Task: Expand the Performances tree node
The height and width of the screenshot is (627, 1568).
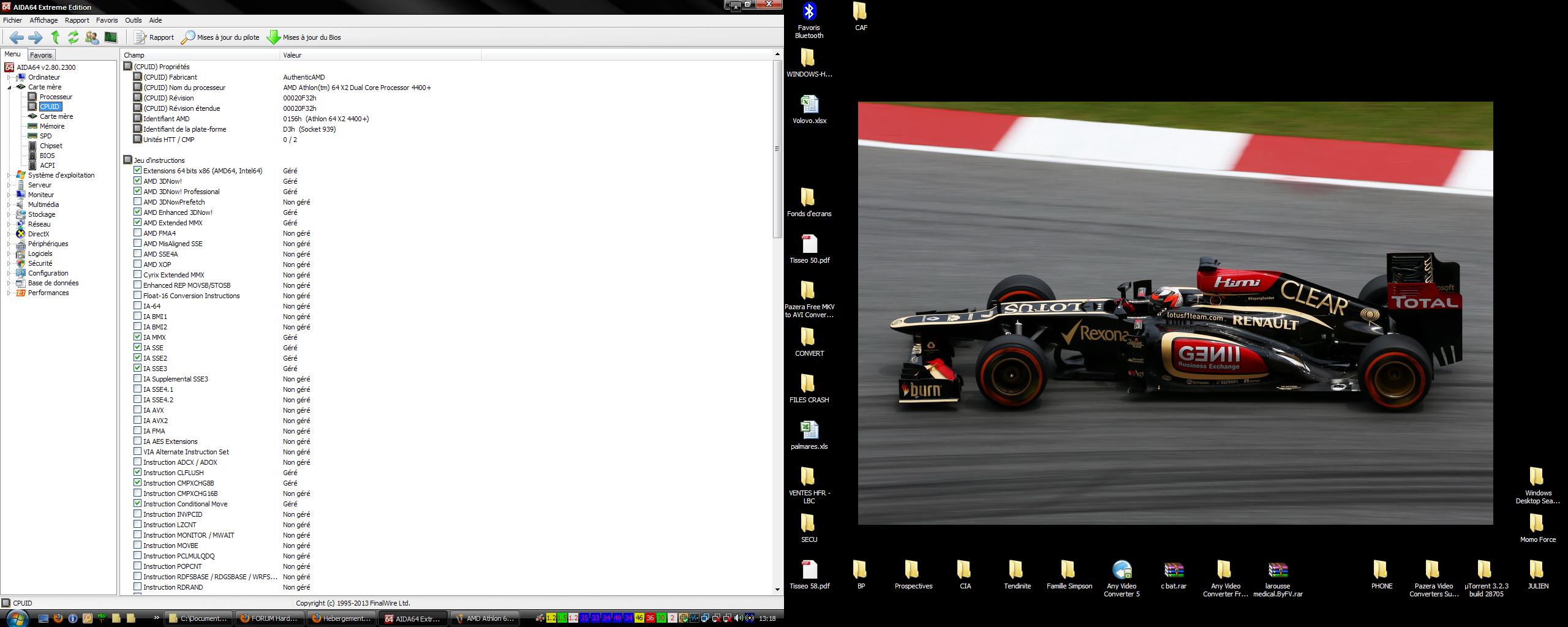Action: tap(9, 293)
